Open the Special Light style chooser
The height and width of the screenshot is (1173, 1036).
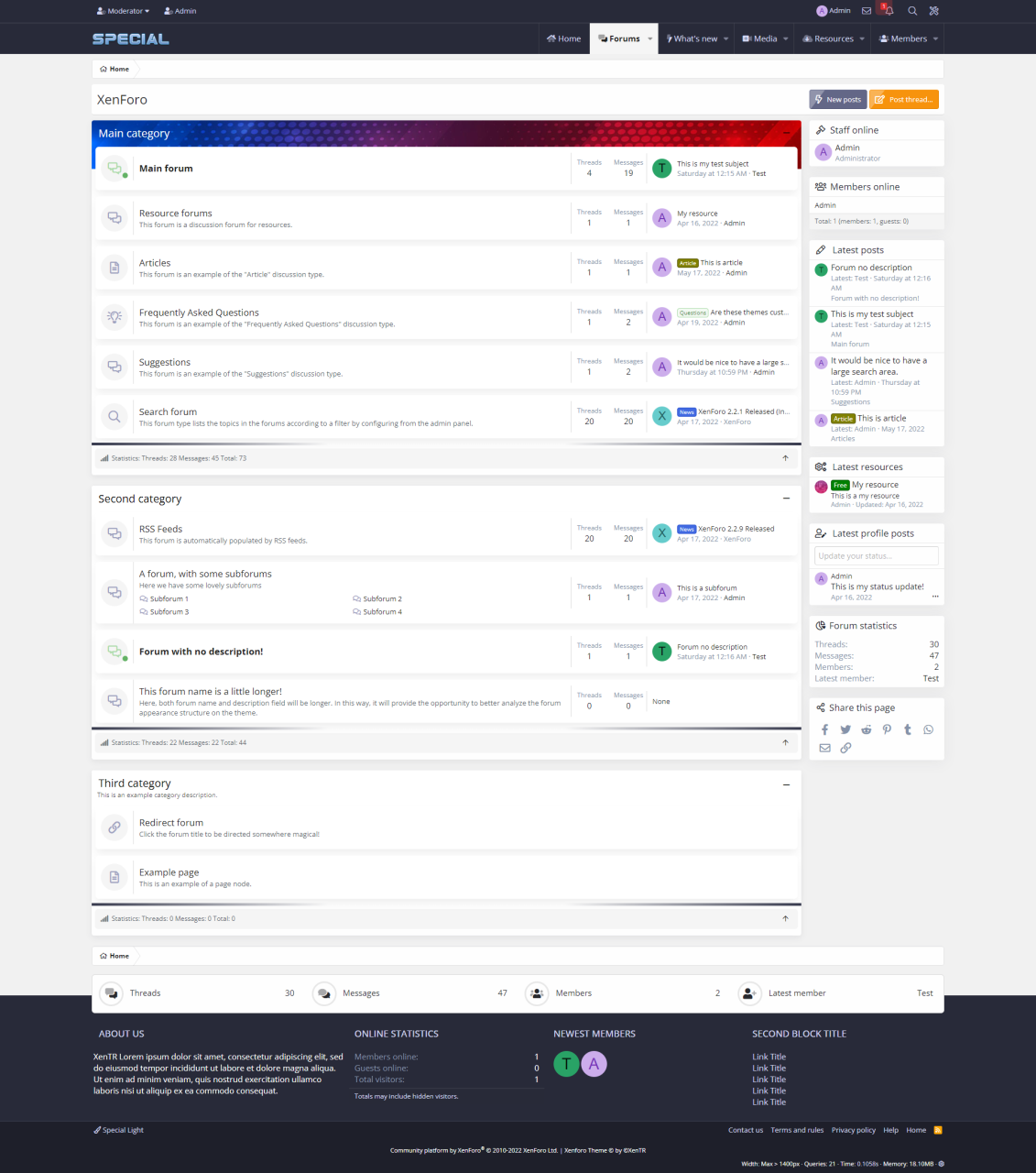[x=119, y=1130]
